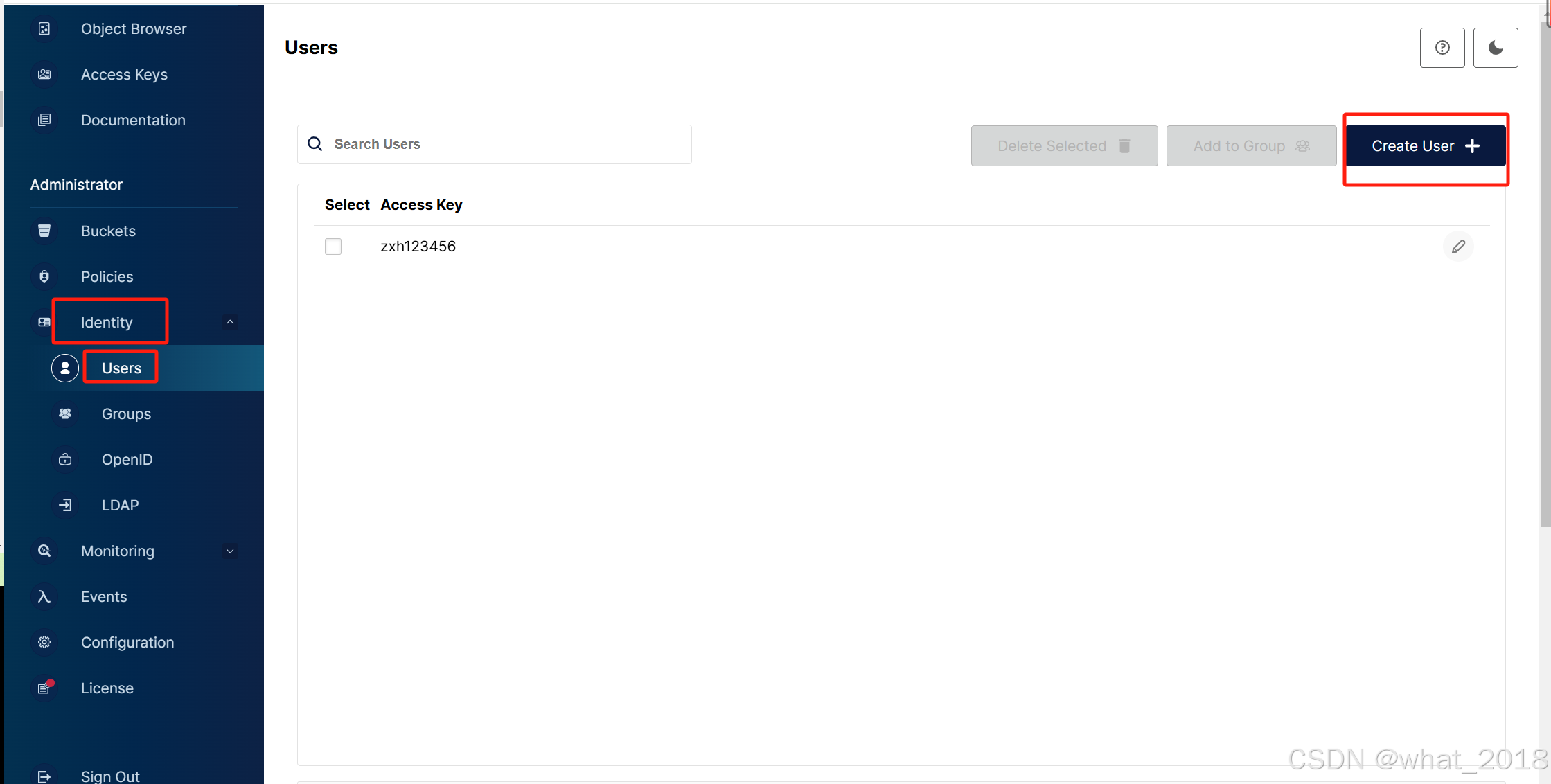This screenshot has height=784, width=1551.
Task: Click the edit pencil icon for zxh123456
Action: (1458, 247)
